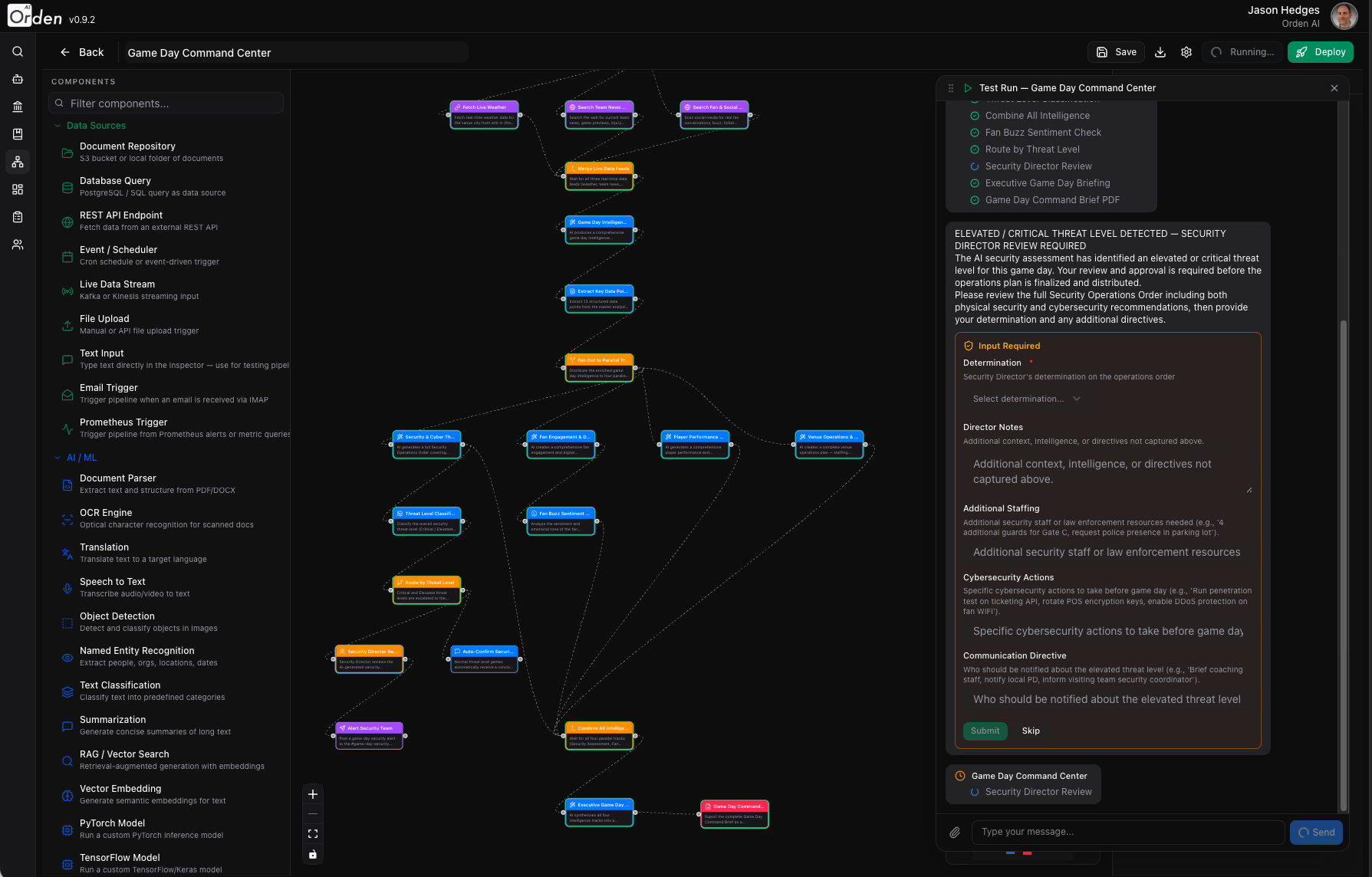
Task: Open the Jason Hedges profile menu
Action: (x=1344, y=15)
